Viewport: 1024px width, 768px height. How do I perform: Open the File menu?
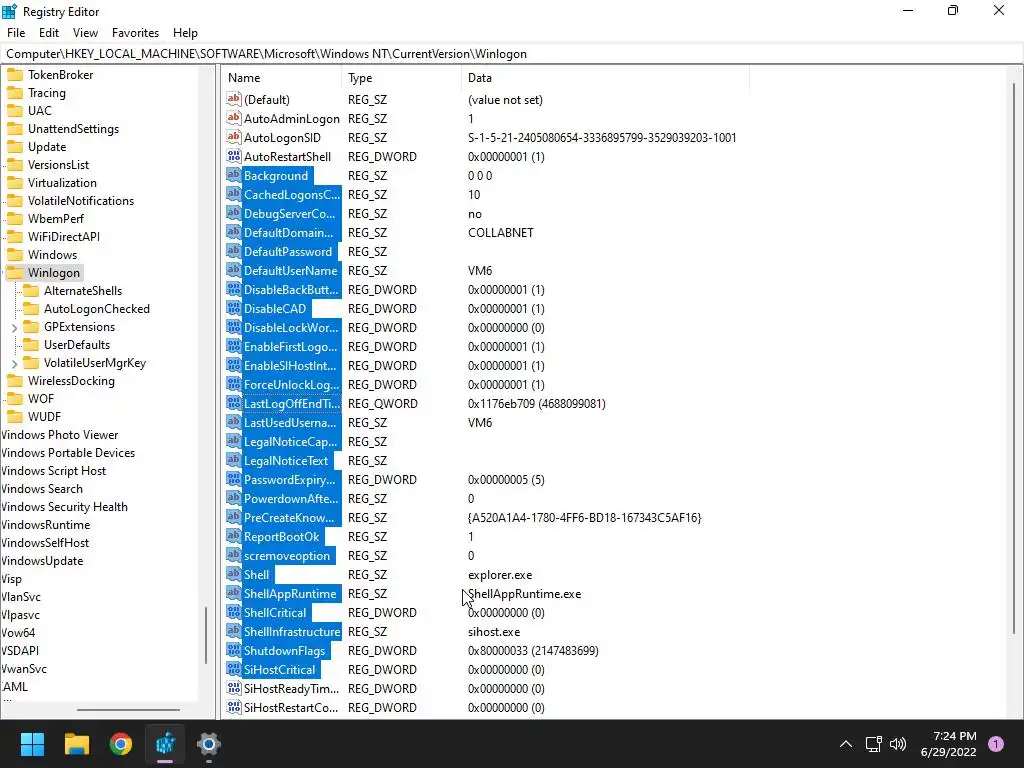click(16, 33)
